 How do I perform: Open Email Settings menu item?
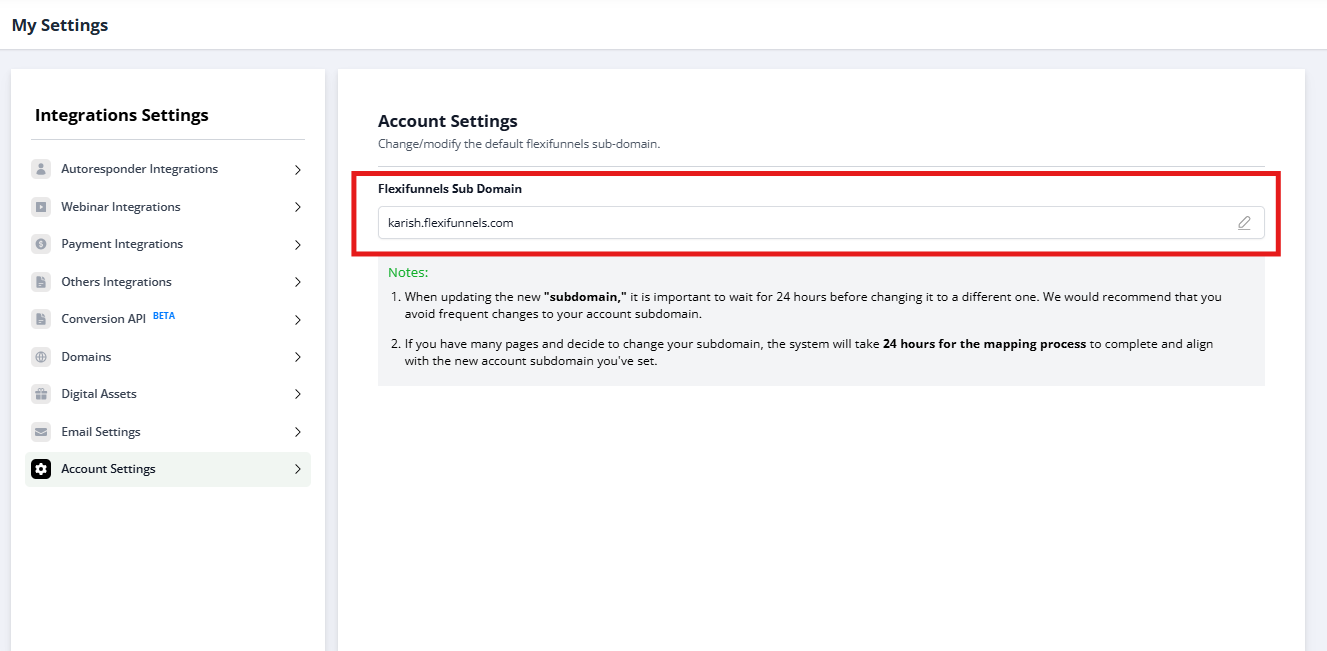(168, 432)
